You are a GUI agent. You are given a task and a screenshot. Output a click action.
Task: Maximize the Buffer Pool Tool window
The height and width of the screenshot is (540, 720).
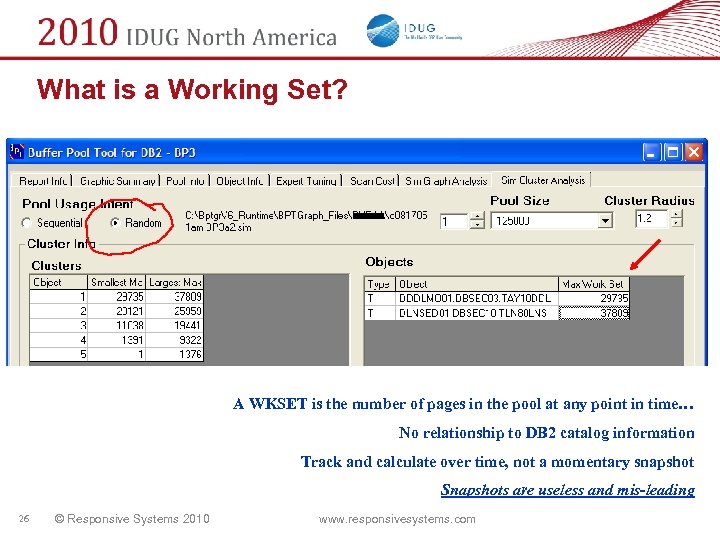[x=672, y=152]
